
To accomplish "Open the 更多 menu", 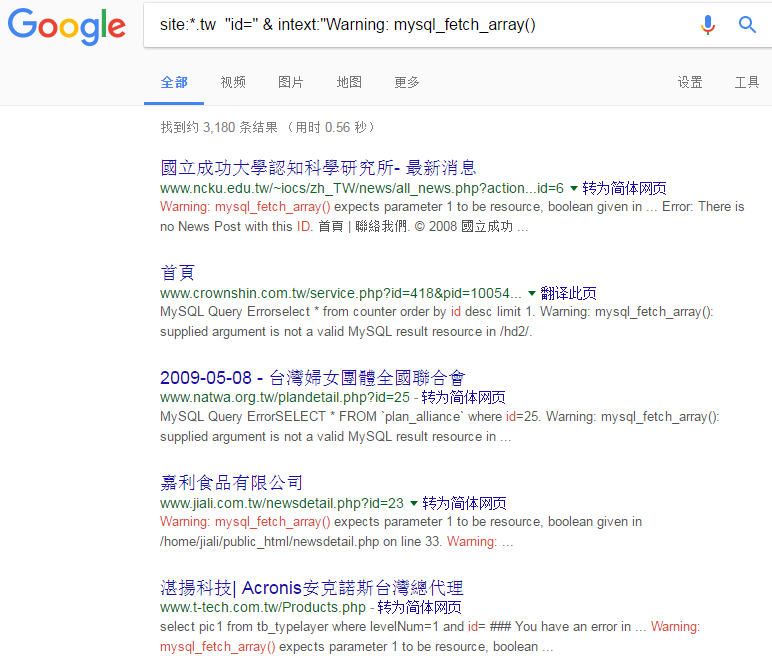I will pos(407,82).
